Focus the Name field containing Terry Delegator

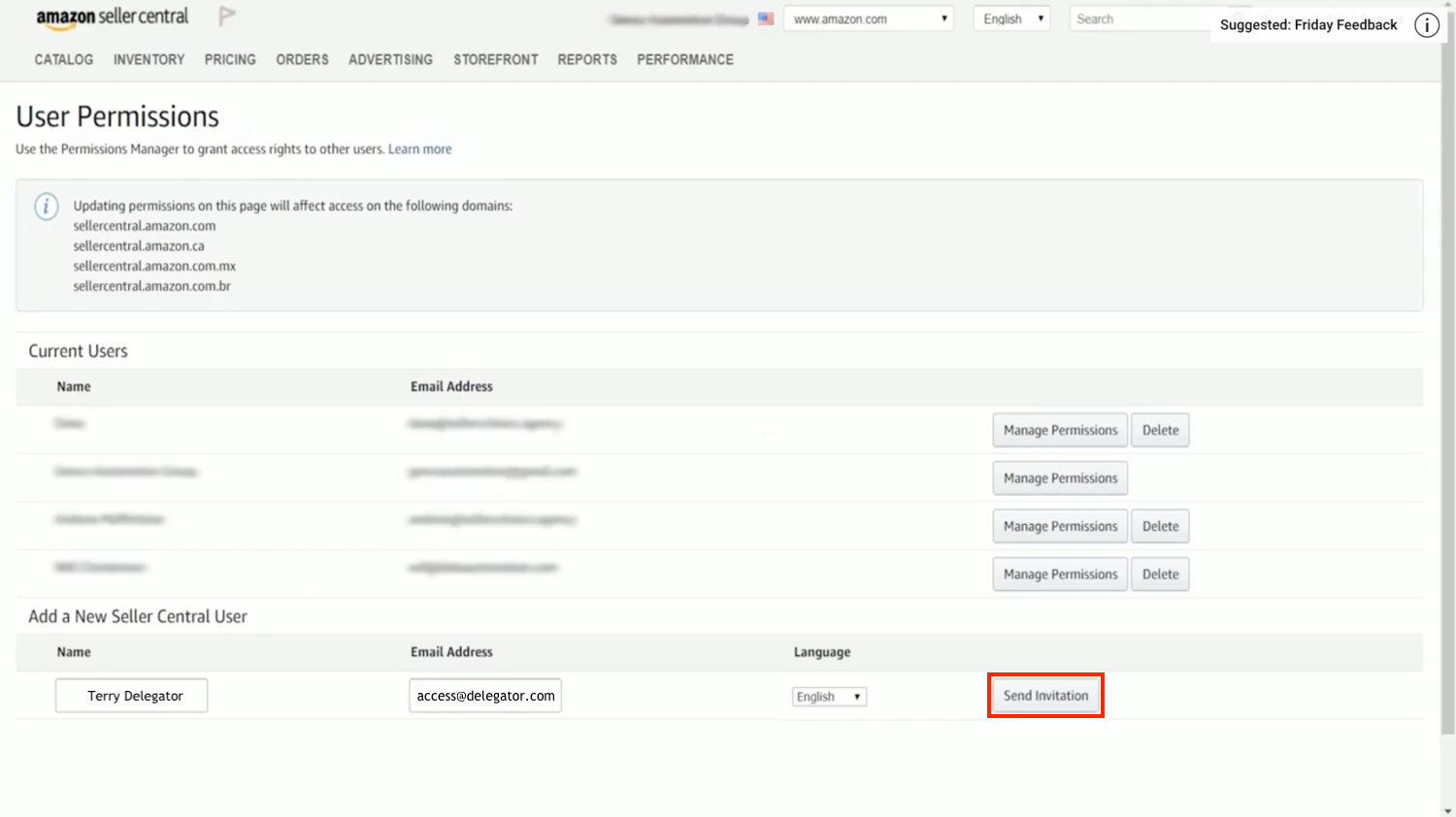pyautogui.click(x=131, y=696)
